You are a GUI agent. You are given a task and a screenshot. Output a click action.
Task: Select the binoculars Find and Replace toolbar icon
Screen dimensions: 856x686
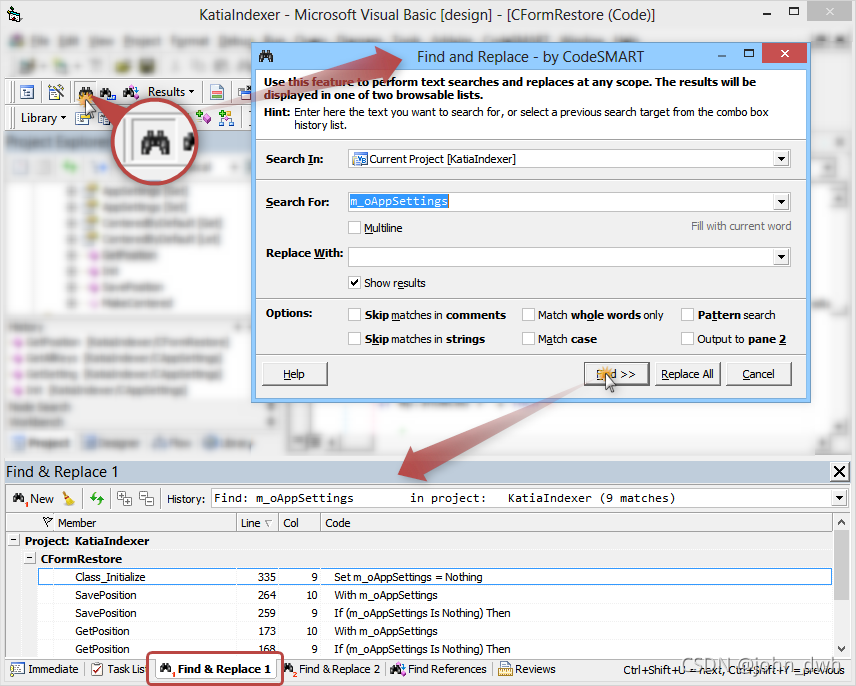tap(87, 91)
